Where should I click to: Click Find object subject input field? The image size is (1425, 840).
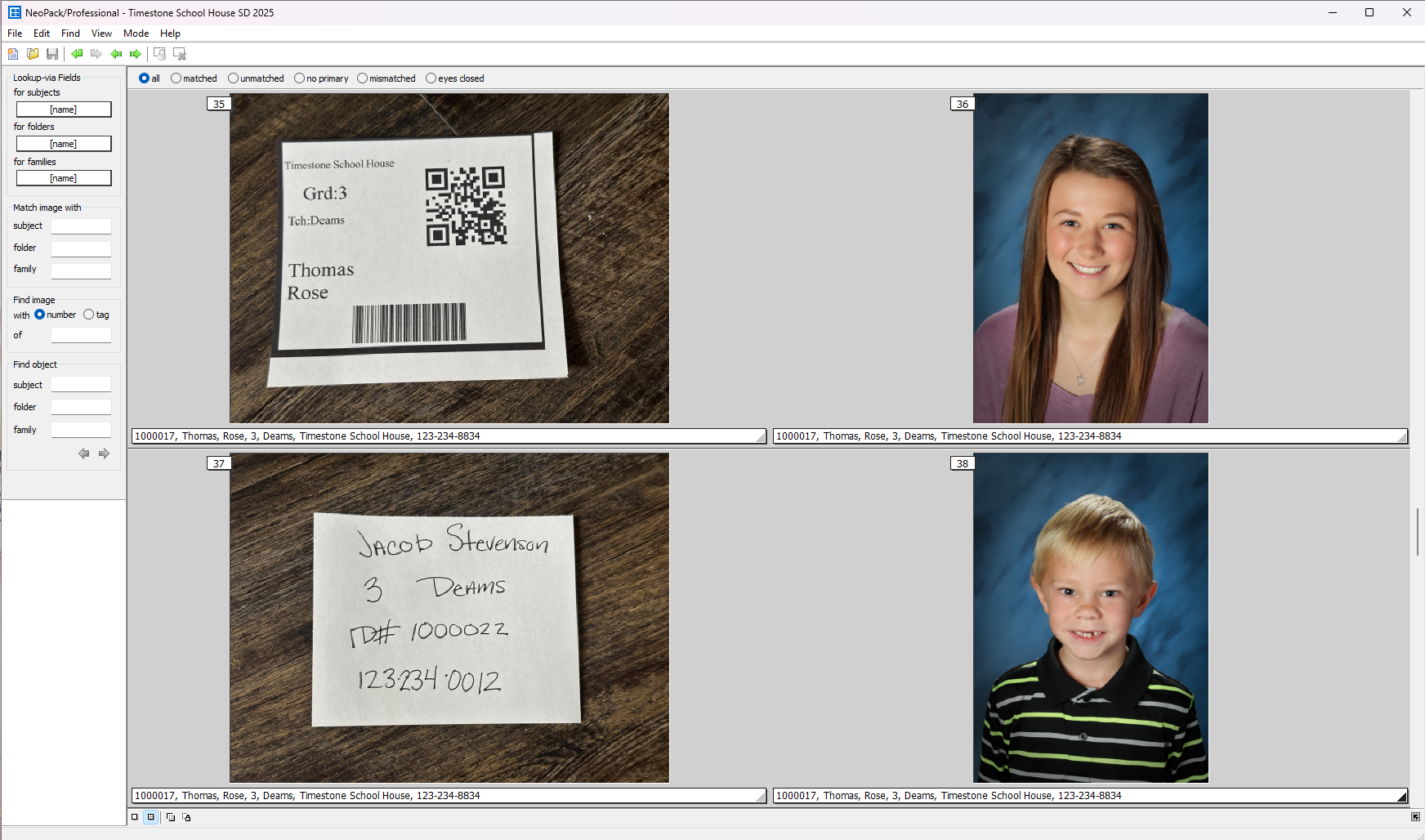tap(81, 384)
